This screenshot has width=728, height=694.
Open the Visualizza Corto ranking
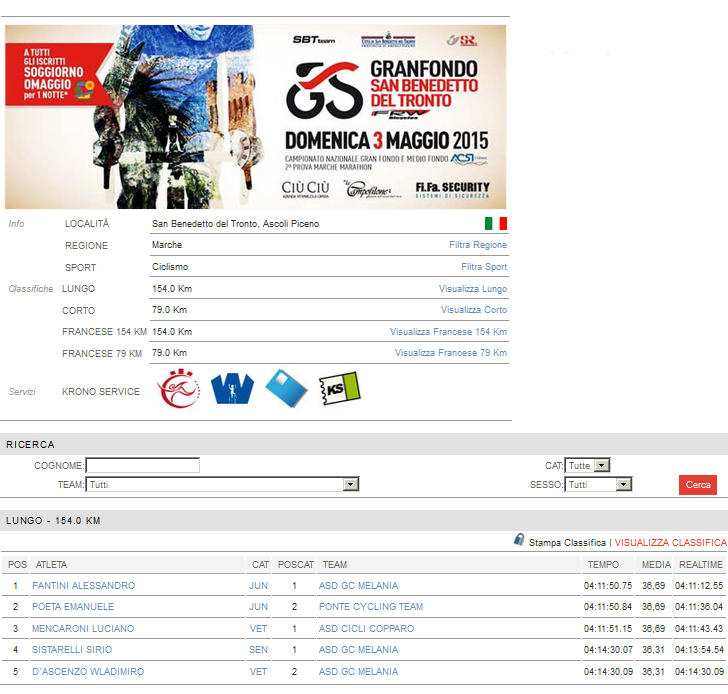pos(474,310)
